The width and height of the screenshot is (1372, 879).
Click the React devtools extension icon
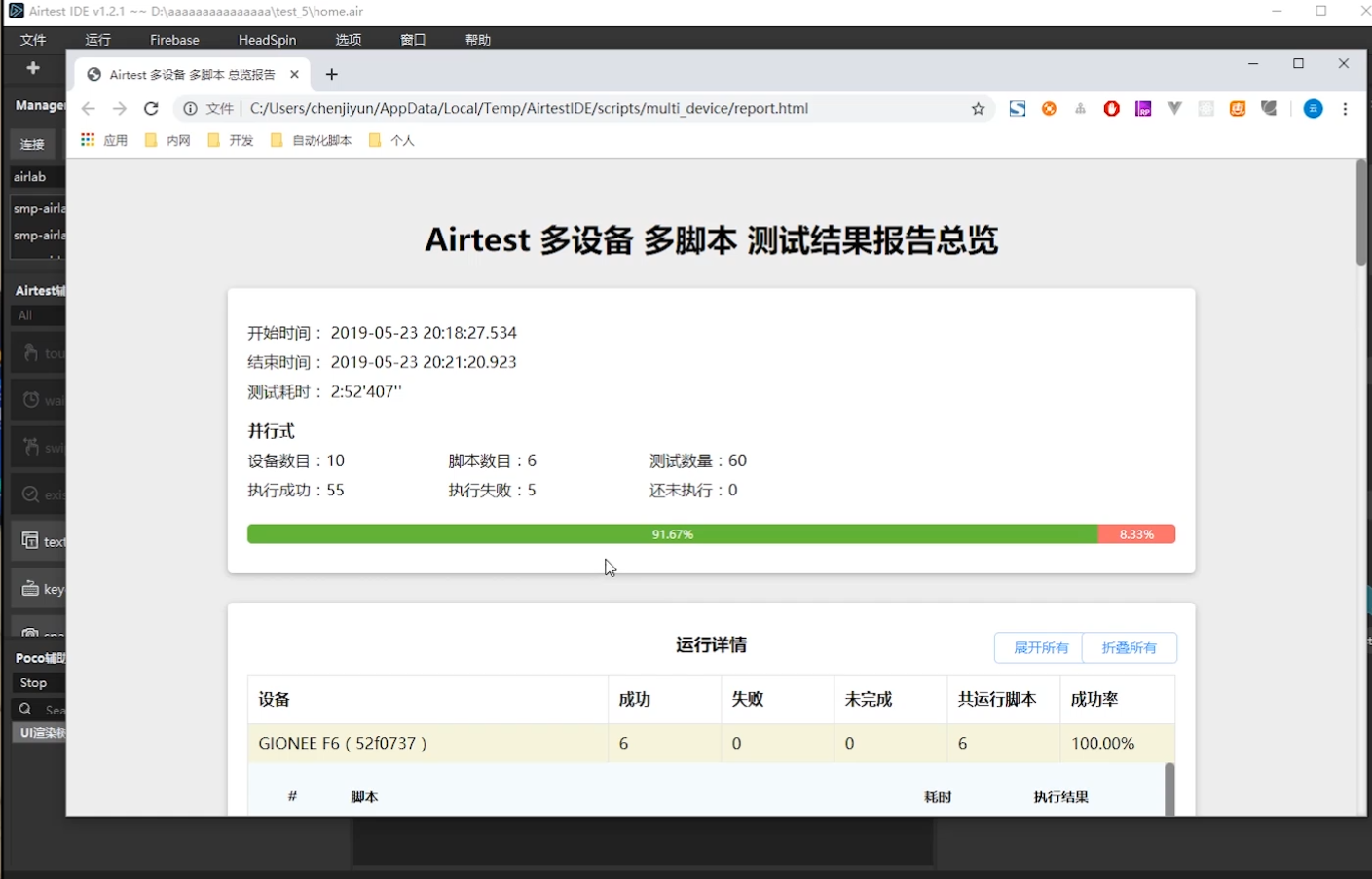1205,108
